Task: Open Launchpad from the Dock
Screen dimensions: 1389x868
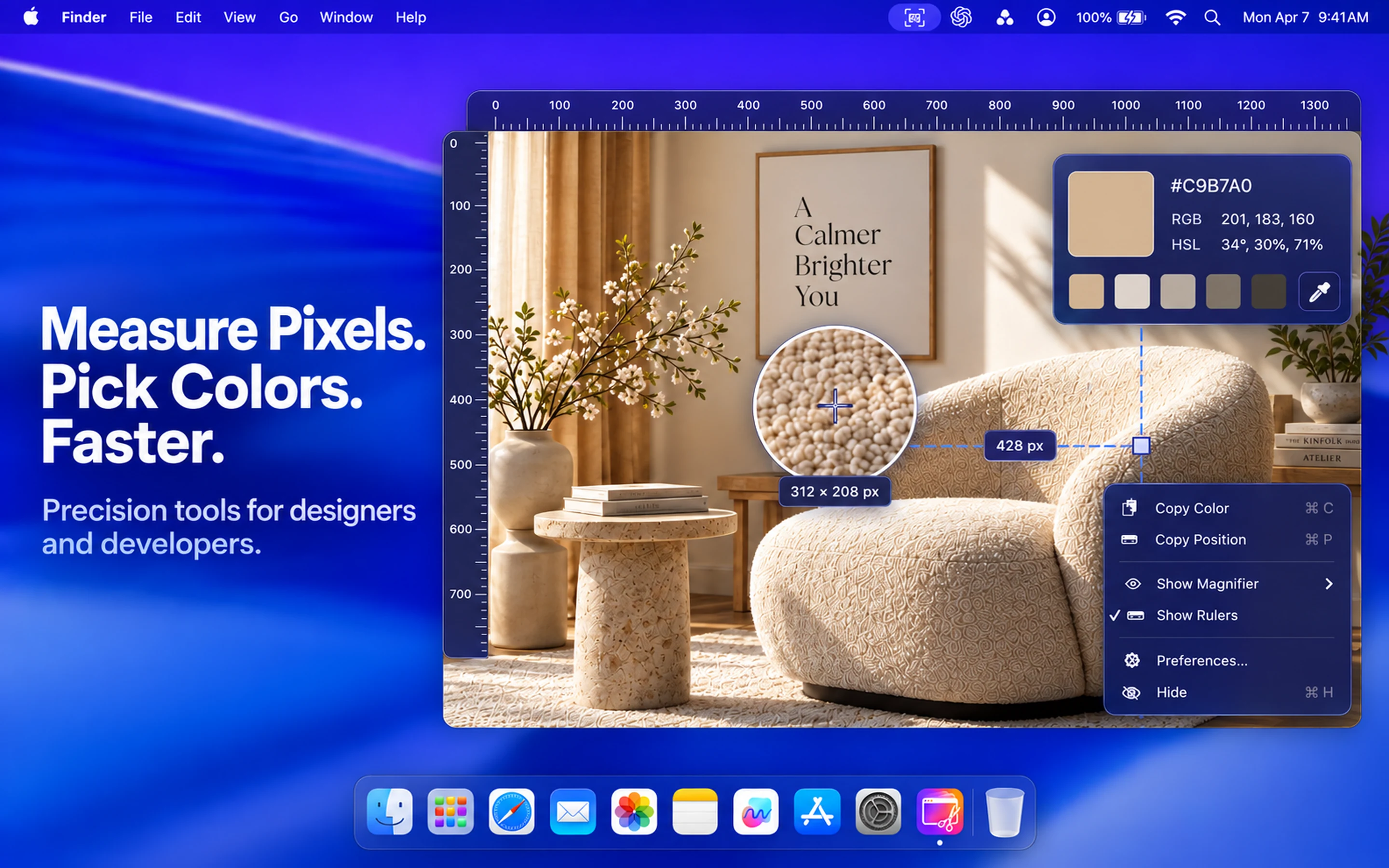Action: 450,811
